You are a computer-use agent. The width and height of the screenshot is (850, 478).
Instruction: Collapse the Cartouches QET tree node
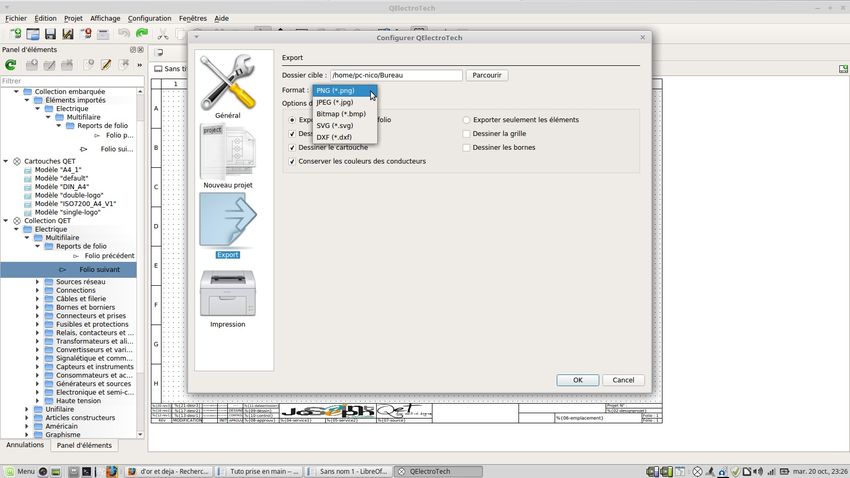click(x=6, y=161)
